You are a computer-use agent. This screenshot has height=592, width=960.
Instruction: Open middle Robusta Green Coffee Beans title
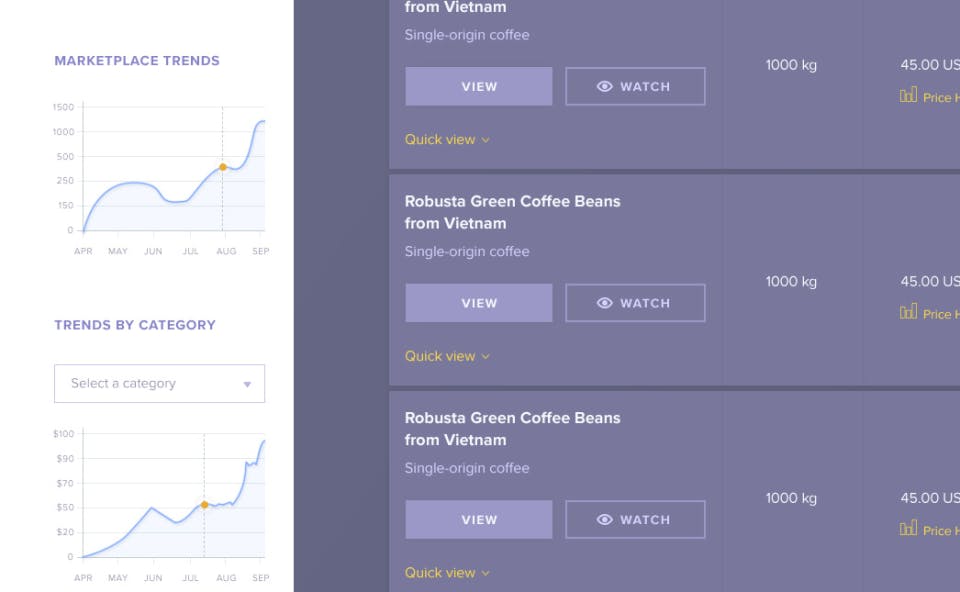point(512,212)
